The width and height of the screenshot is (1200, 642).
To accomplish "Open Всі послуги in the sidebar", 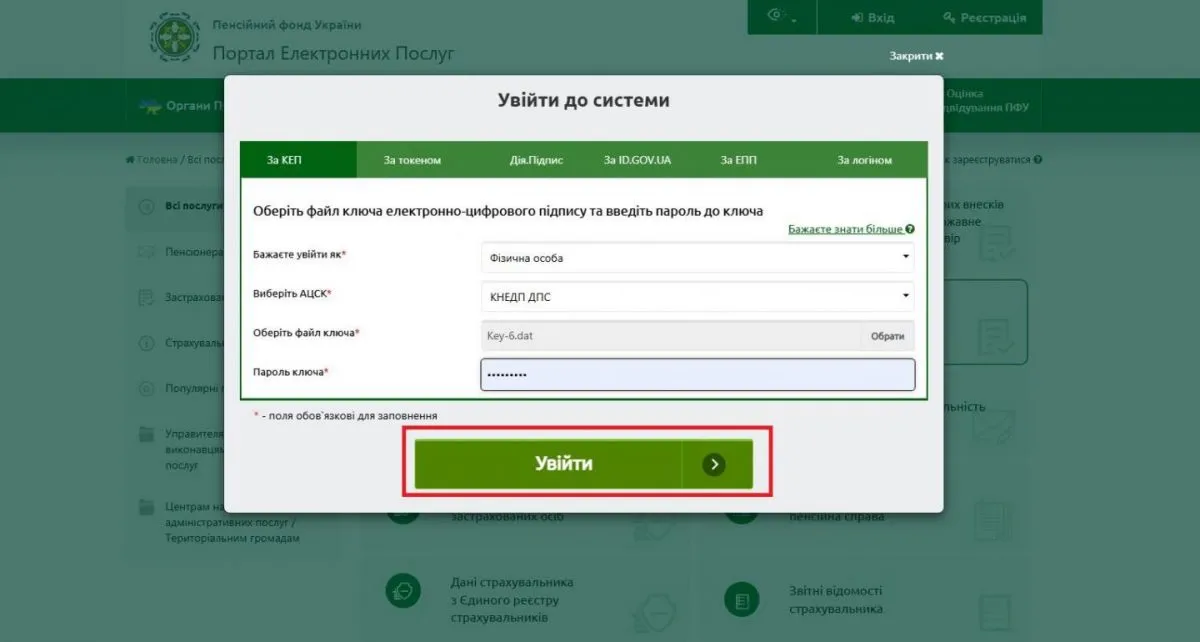I will tap(194, 207).
